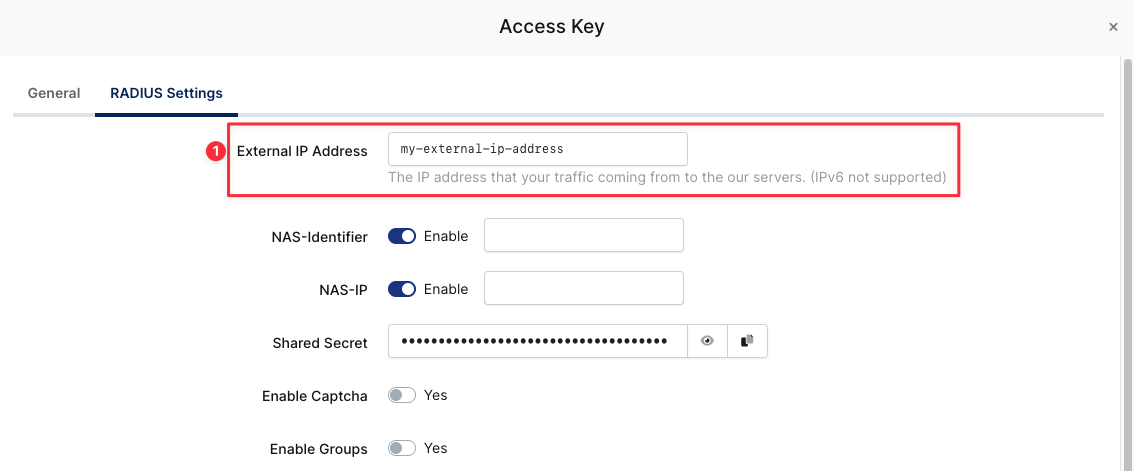
Task: Switch to the General tab
Action: (54, 93)
